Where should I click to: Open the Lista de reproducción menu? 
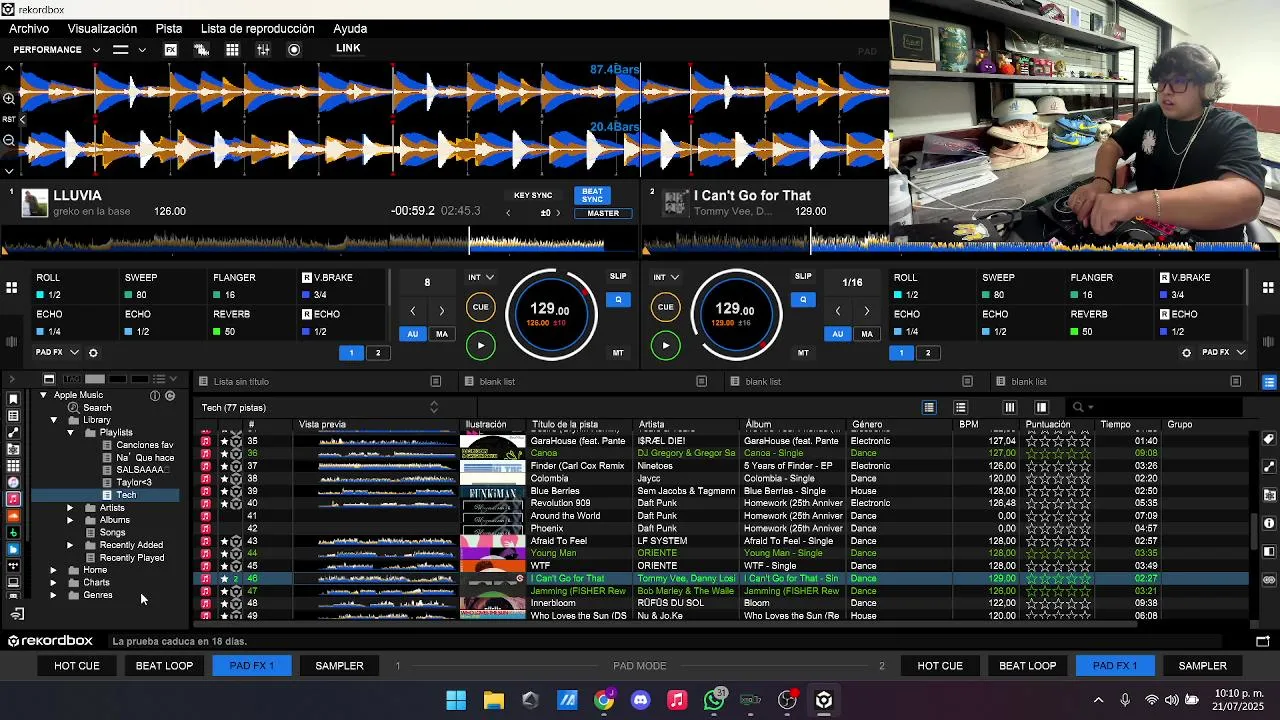pyautogui.click(x=257, y=29)
